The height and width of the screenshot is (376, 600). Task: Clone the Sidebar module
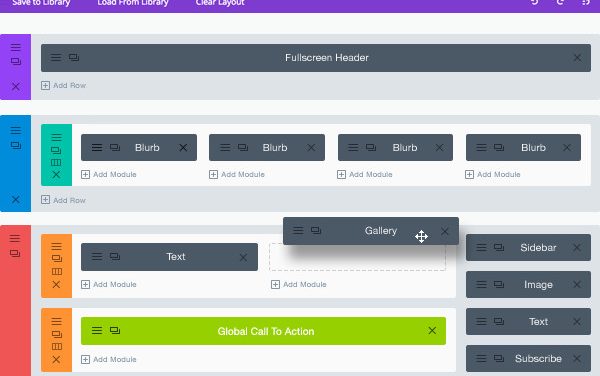(x=499, y=247)
